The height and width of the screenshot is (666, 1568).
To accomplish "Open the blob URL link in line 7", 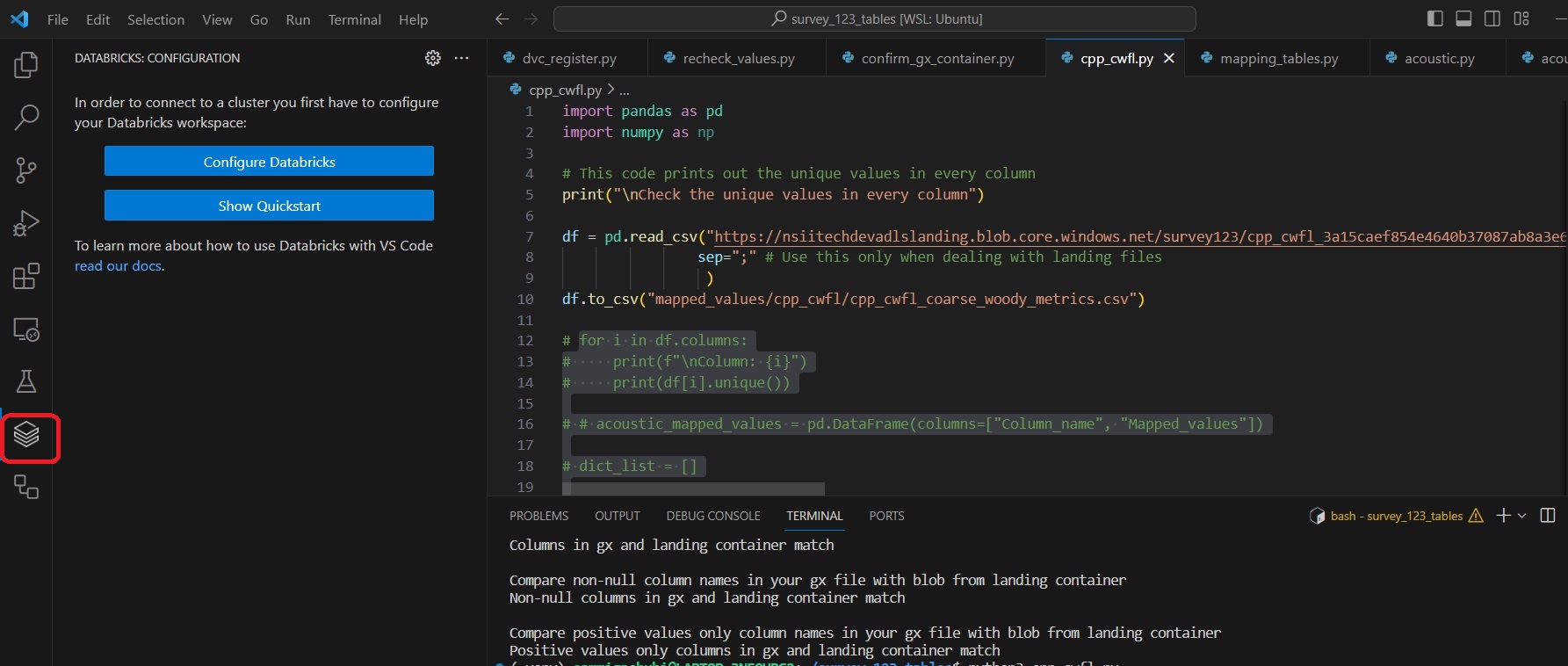I will pos(1139,236).
